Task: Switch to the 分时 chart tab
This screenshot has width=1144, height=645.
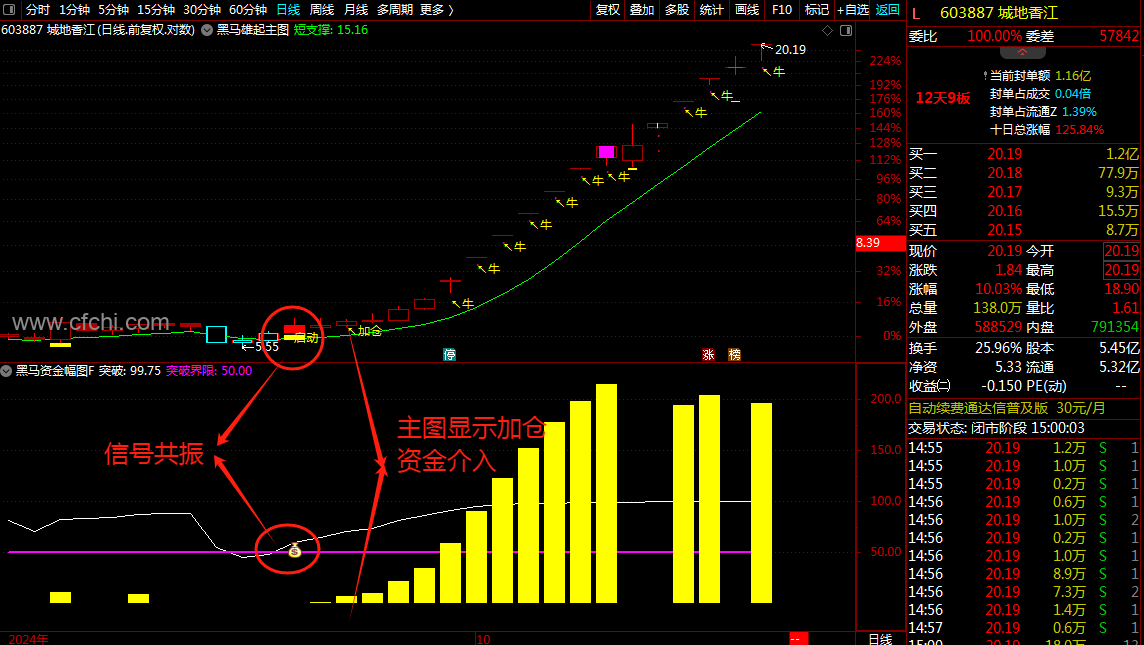Action: pos(38,9)
